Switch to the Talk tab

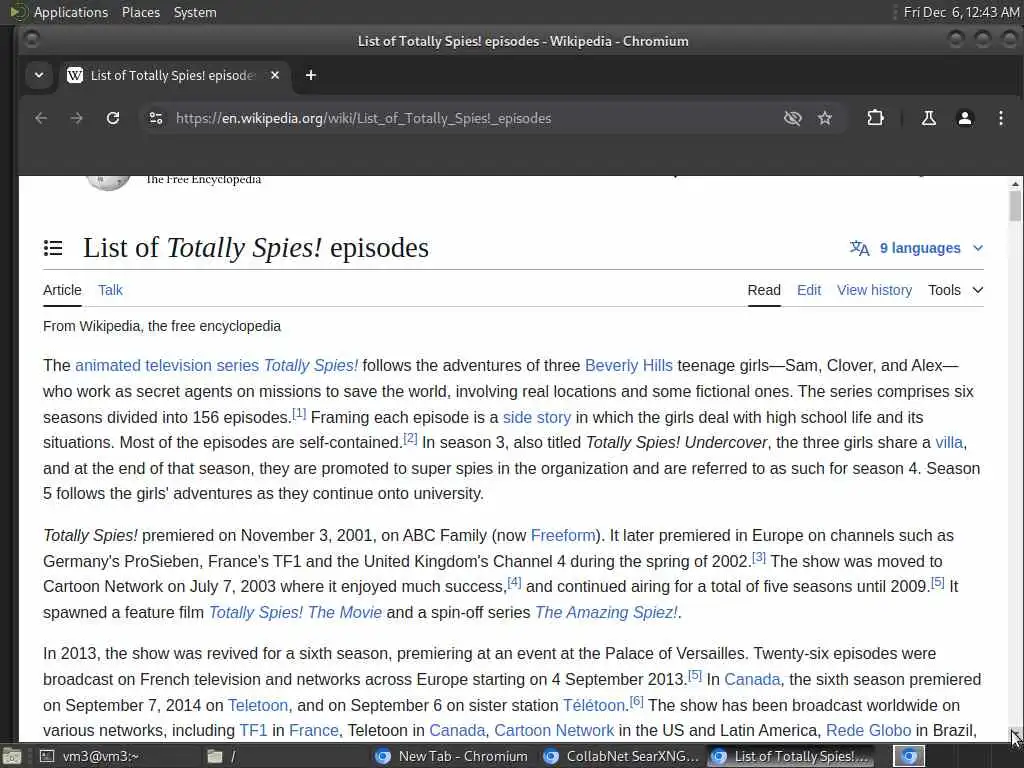110,290
